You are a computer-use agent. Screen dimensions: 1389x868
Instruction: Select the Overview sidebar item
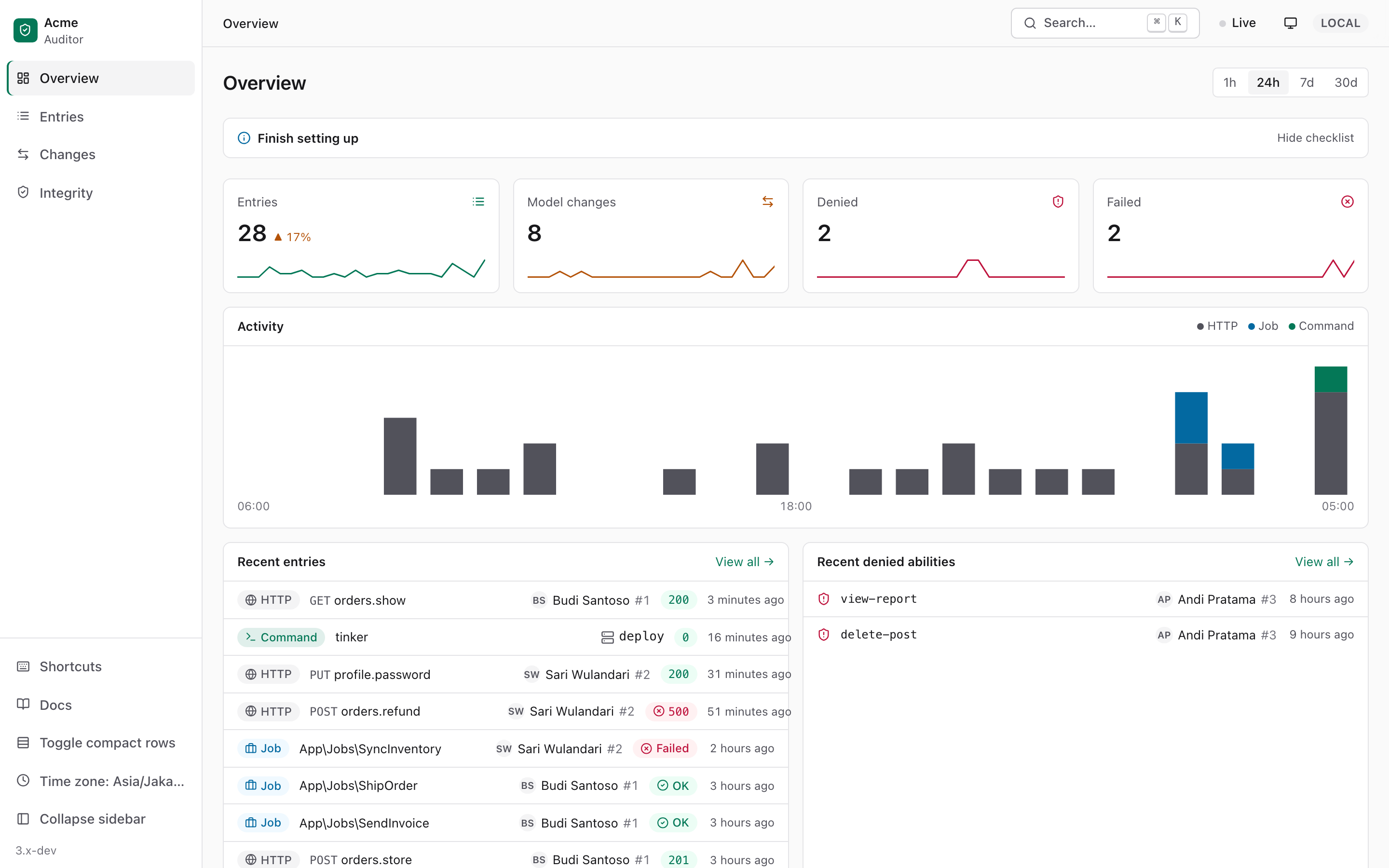click(100, 78)
